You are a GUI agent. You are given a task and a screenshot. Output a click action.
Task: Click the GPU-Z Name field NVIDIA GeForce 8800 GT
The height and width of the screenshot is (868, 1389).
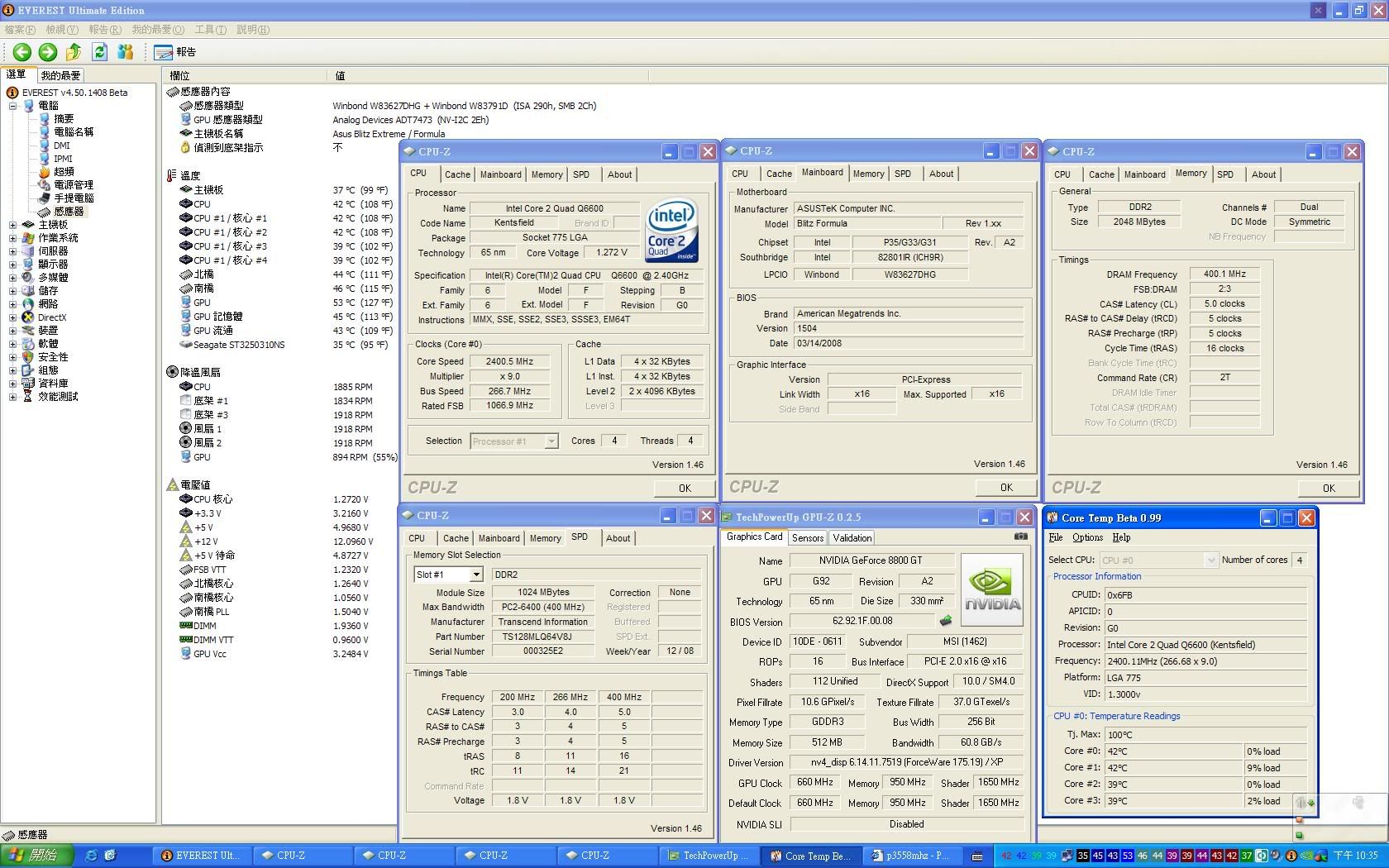[x=871, y=560]
